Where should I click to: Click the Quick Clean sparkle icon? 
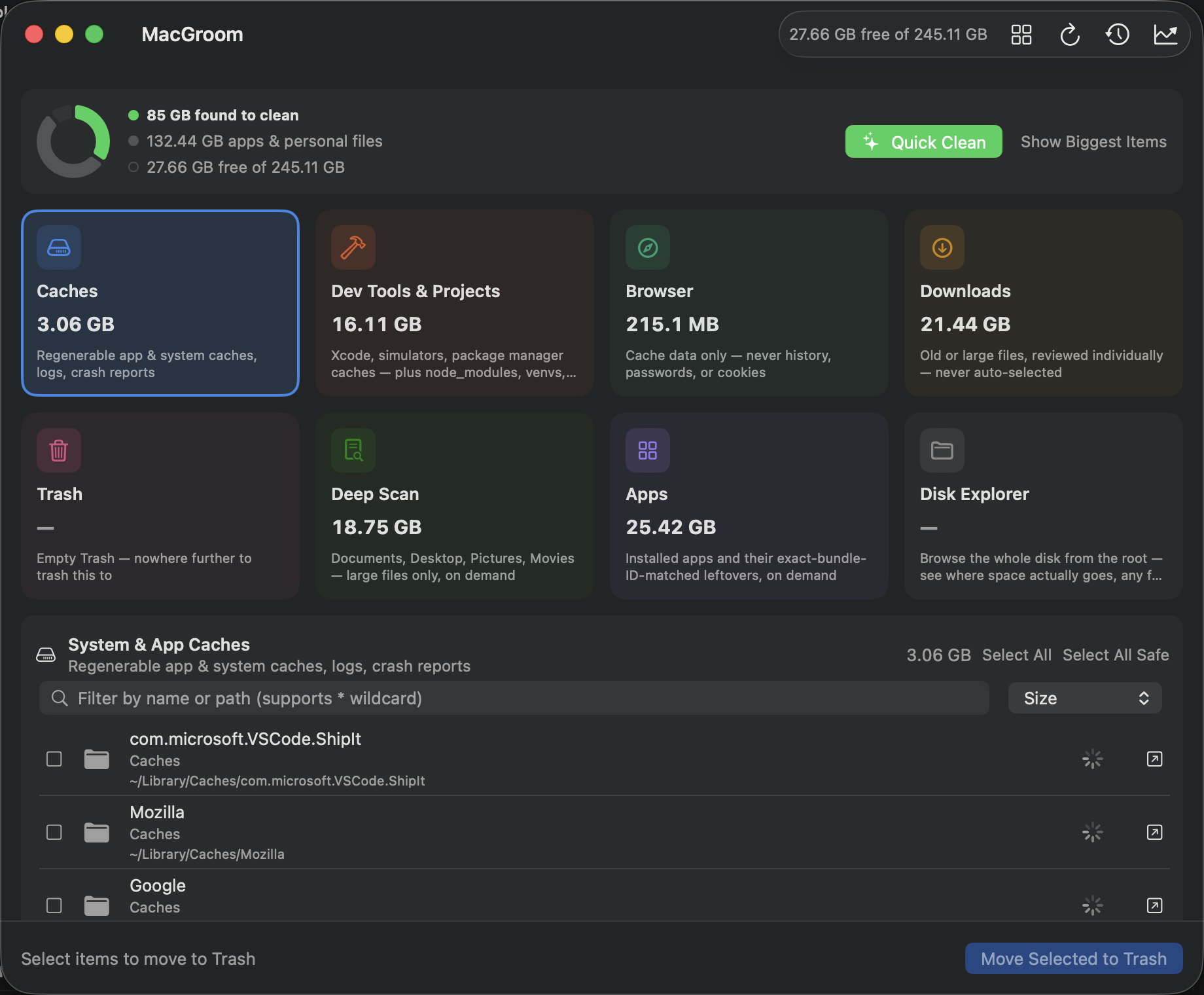(x=871, y=141)
